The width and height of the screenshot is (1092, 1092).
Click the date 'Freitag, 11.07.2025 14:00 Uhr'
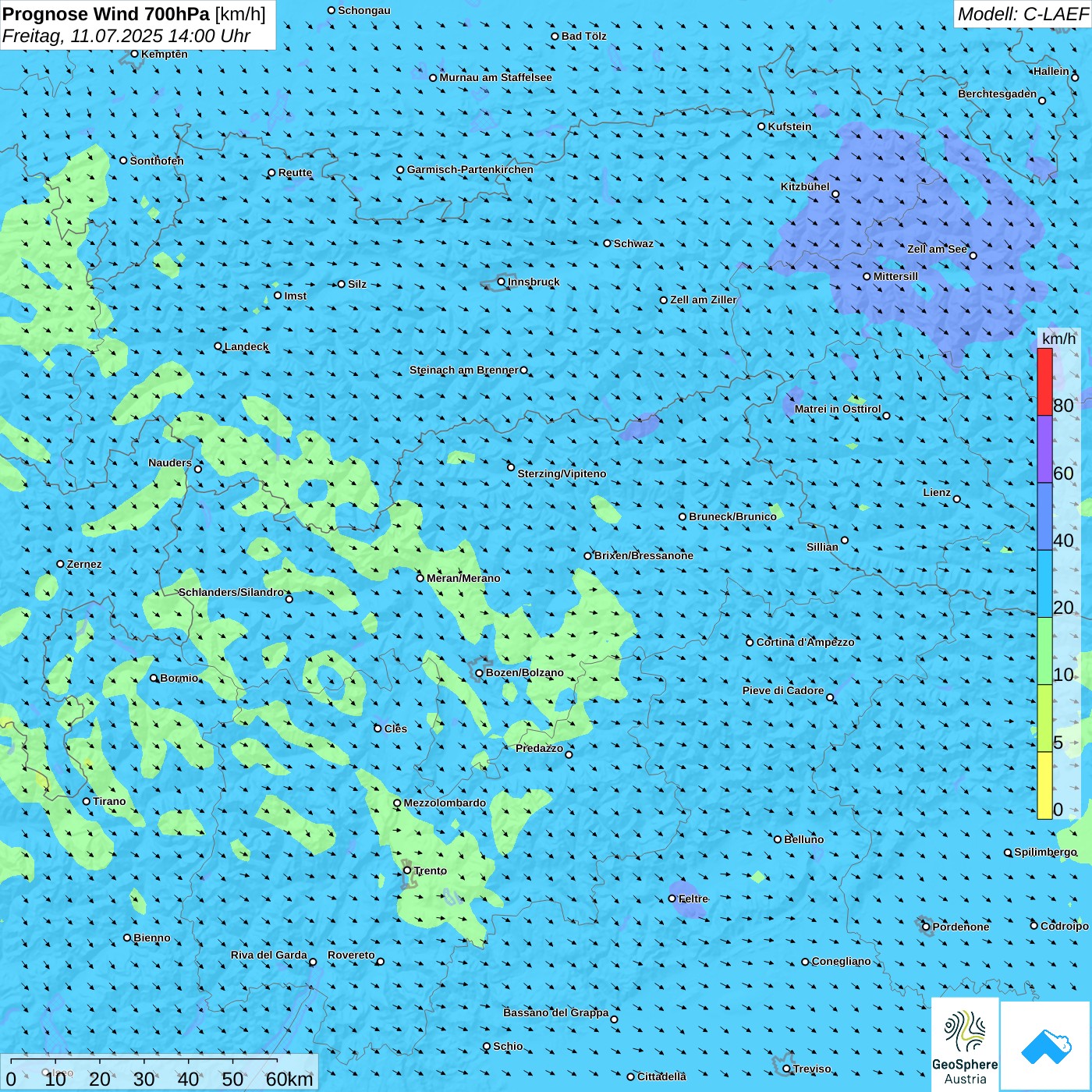126,36
